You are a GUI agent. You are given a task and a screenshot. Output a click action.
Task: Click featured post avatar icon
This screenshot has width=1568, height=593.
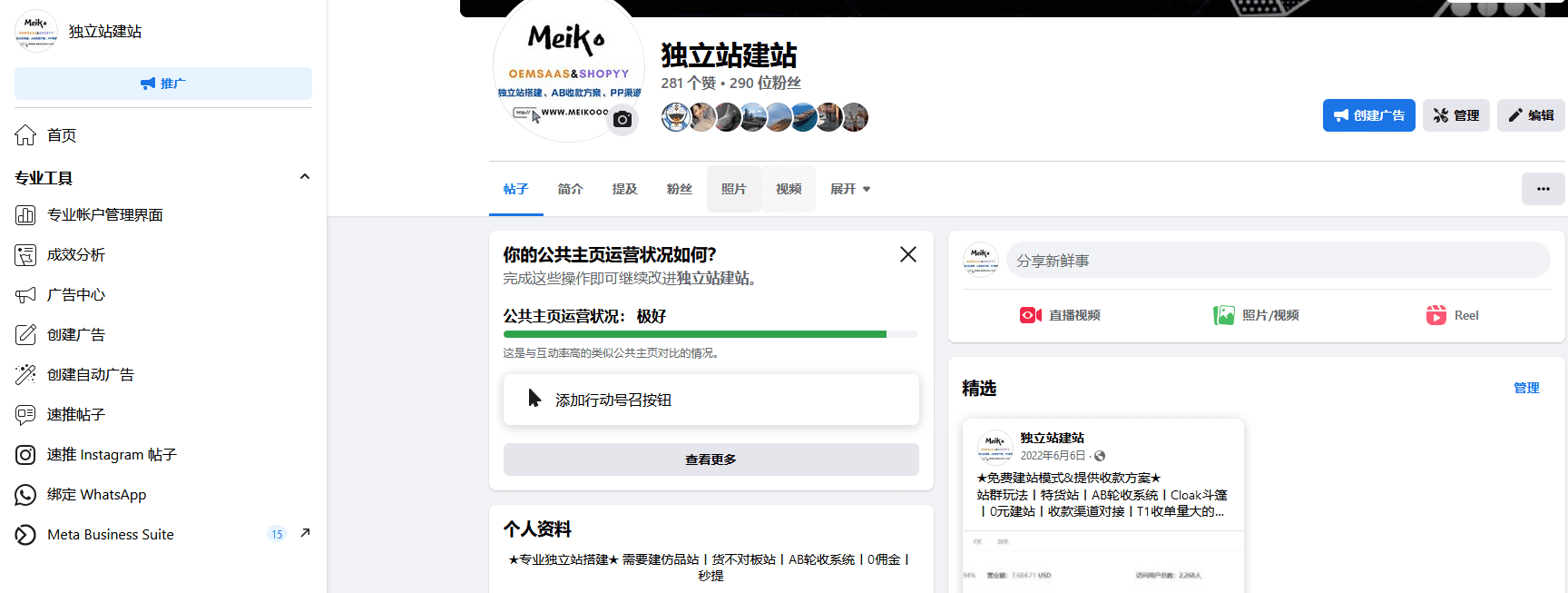pos(995,447)
